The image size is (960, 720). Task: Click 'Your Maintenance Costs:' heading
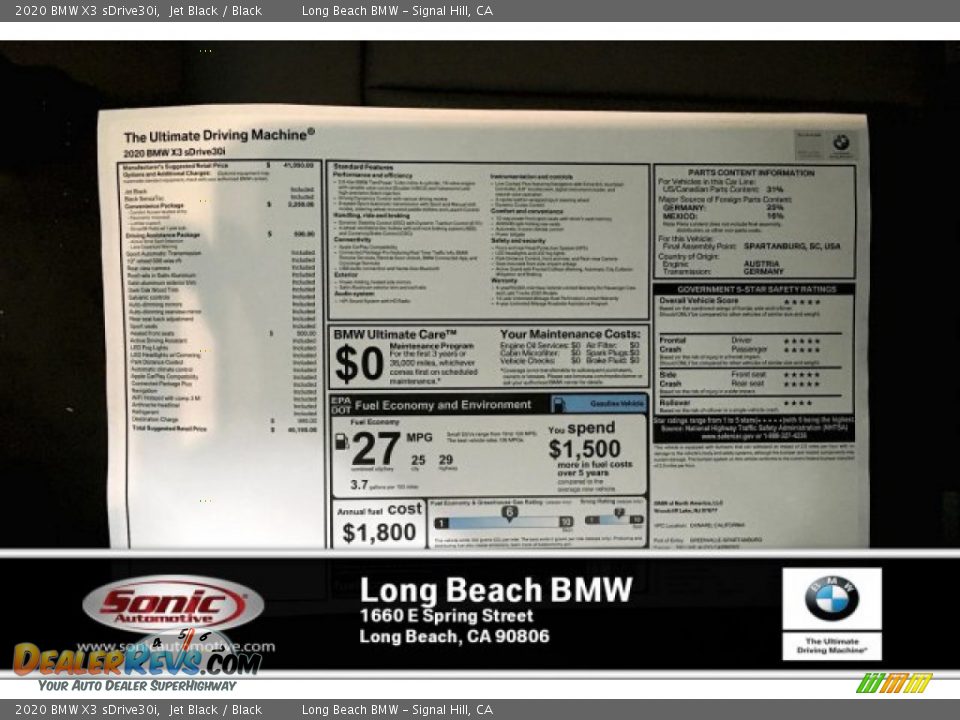tap(570, 334)
